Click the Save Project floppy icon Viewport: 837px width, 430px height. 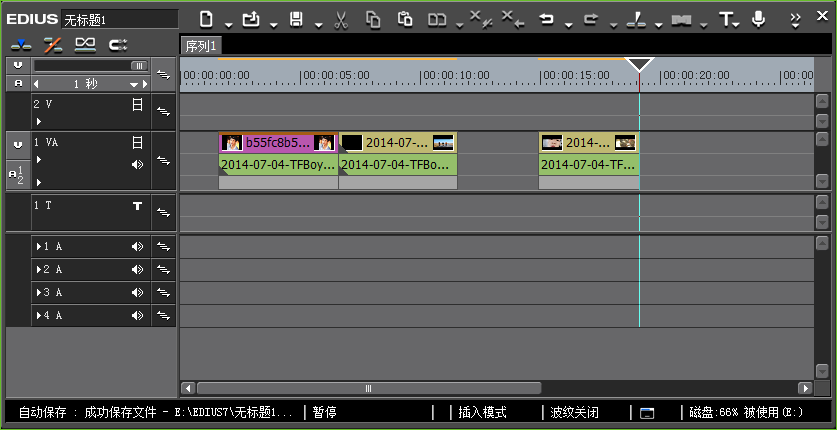(296, 19)
